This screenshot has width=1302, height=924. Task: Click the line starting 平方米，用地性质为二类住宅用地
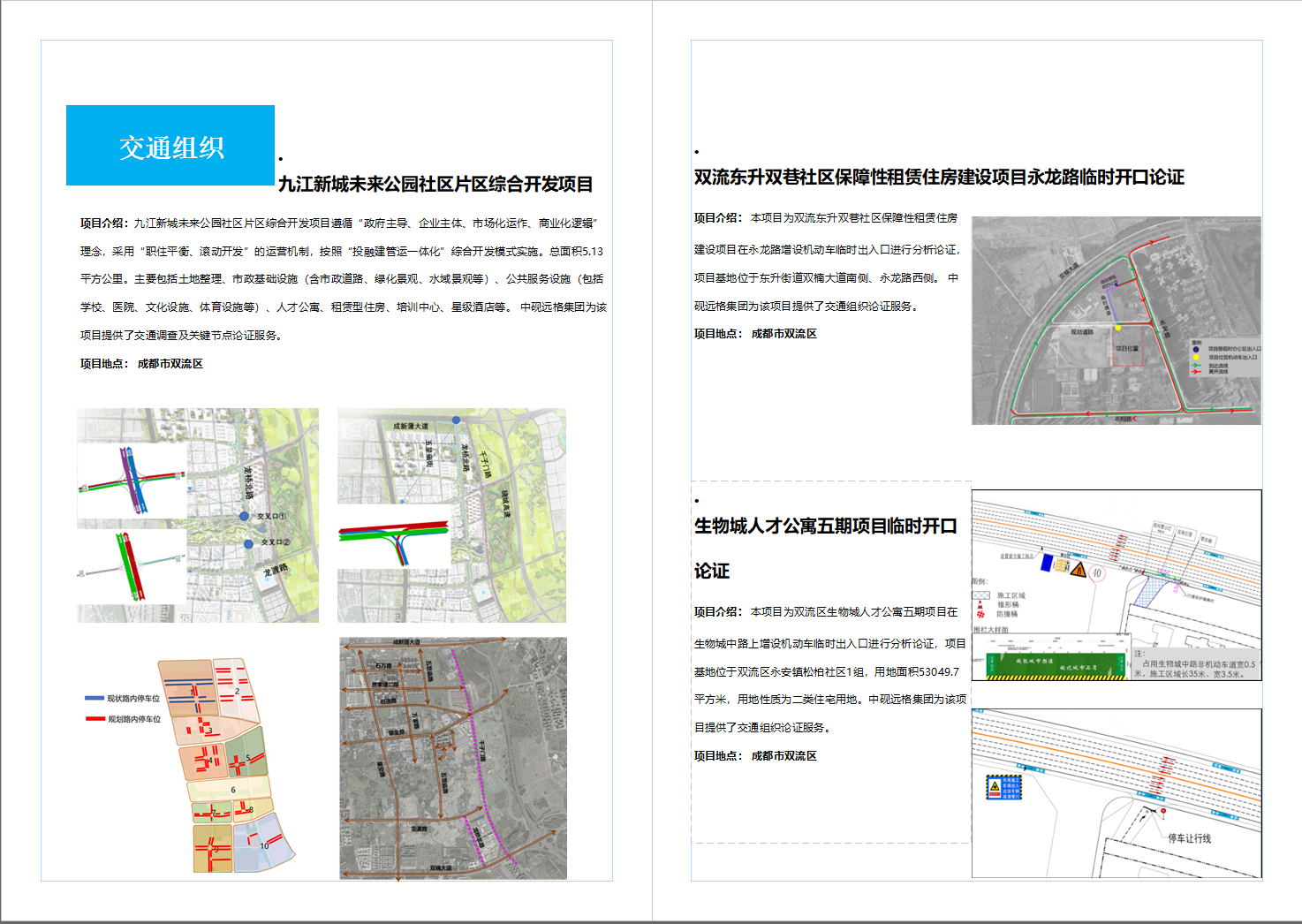(829, 700)
